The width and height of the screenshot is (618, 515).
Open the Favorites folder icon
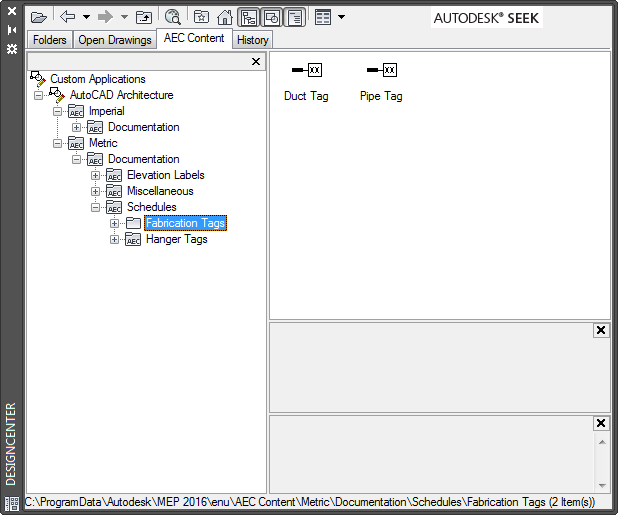coord(201,17)
